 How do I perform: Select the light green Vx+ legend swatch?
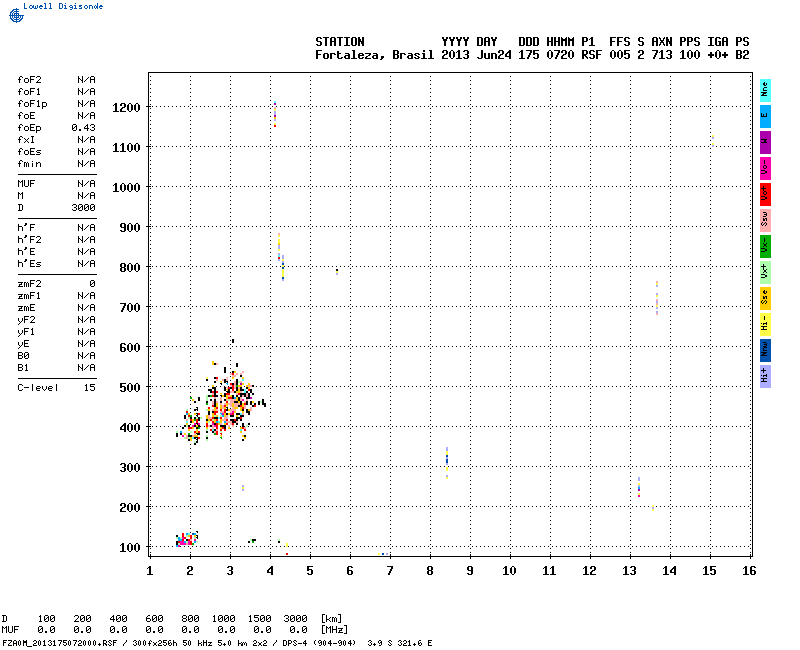765,272
